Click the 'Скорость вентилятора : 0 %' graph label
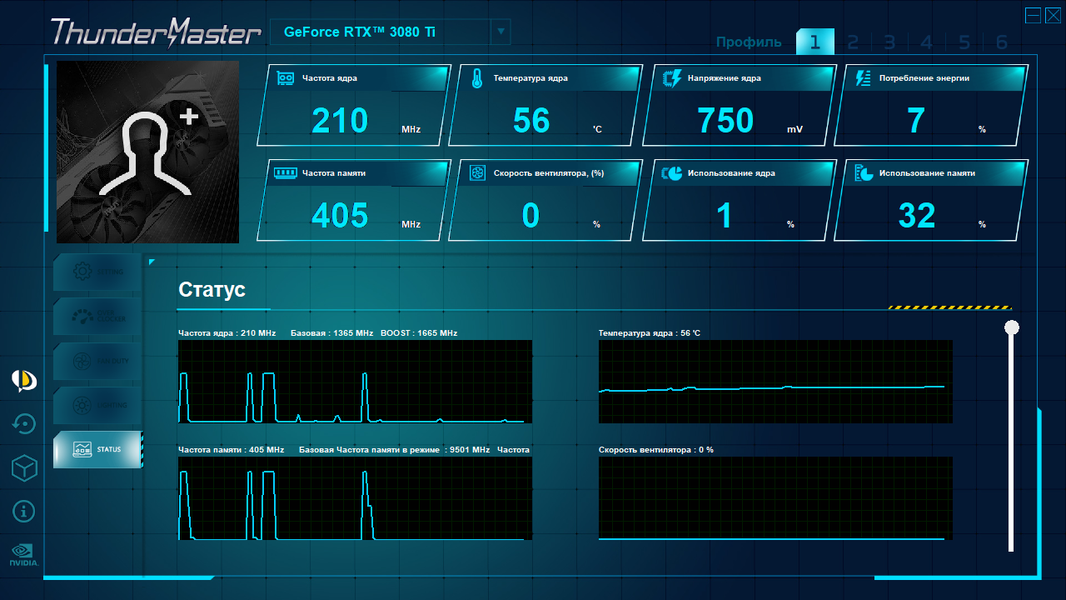This screenshot has height=600, width=1066. 656,450
